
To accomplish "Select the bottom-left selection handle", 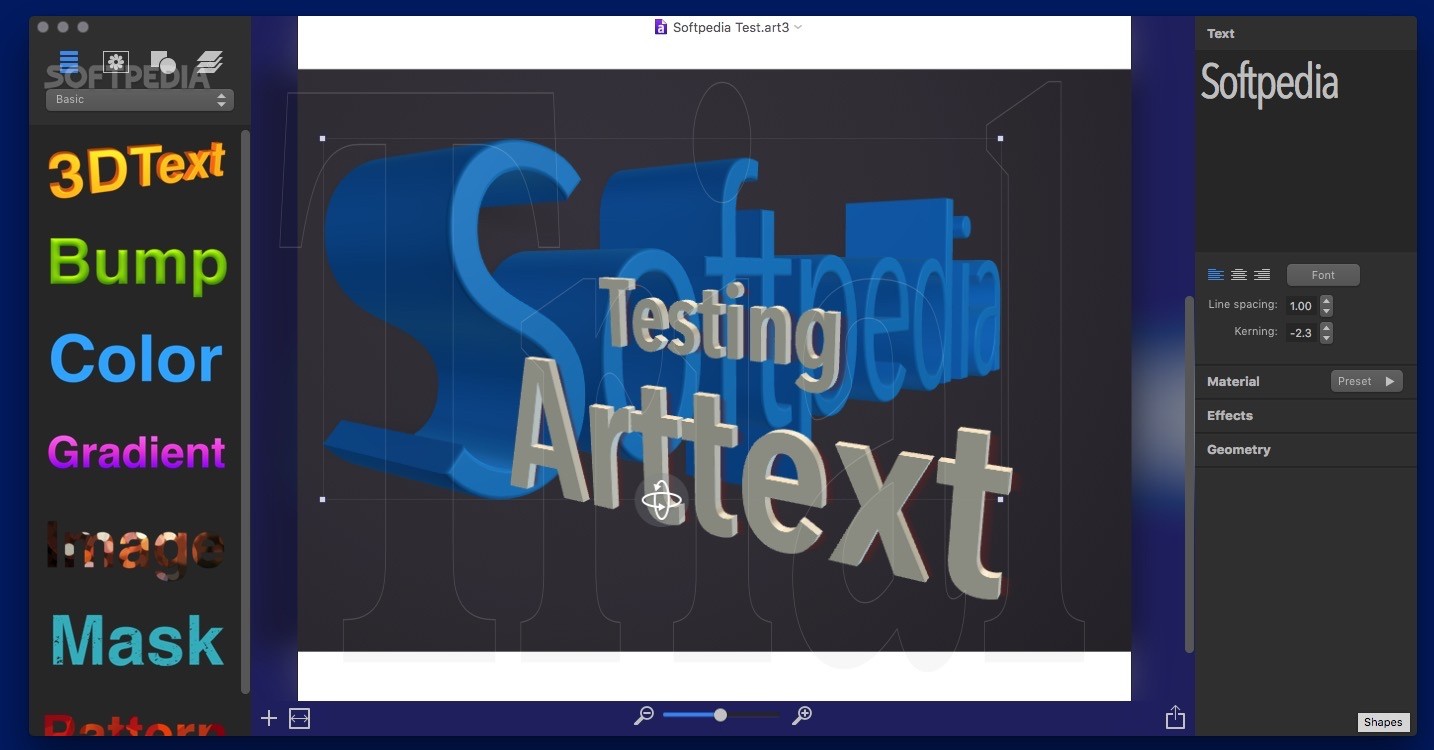I will tap(322, 499).
